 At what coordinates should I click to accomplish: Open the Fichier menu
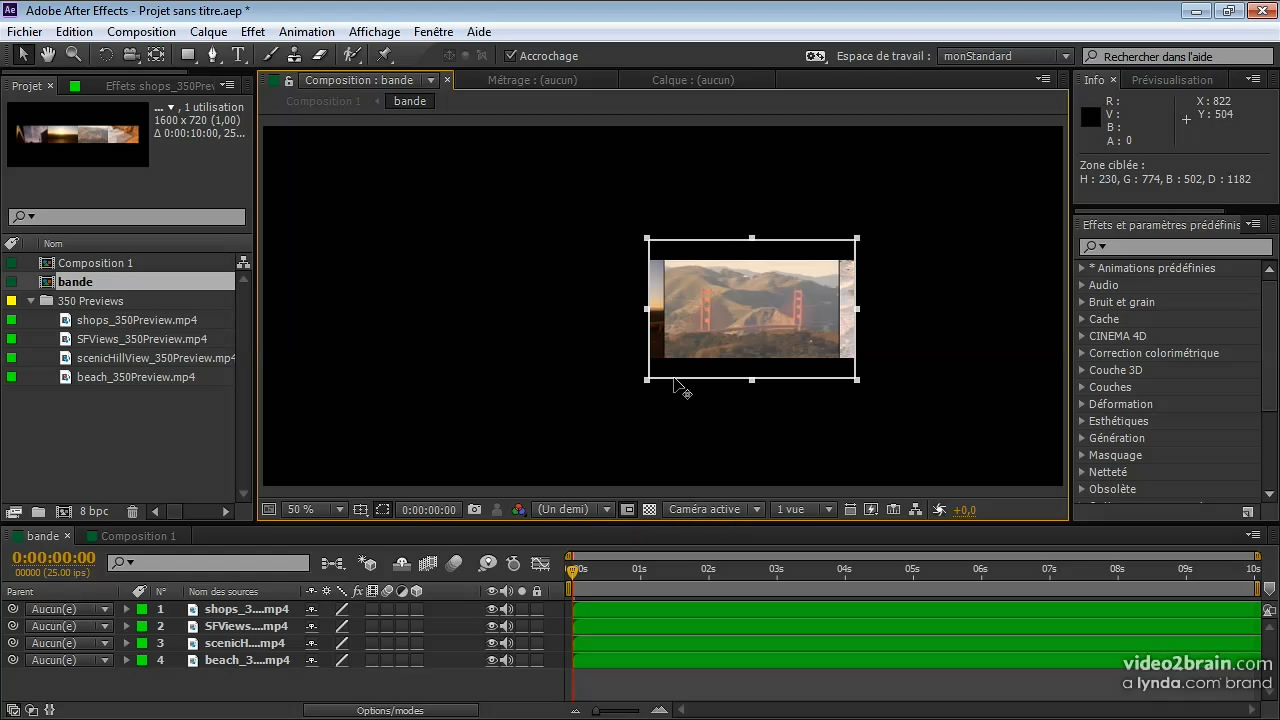tap(25, 32)
